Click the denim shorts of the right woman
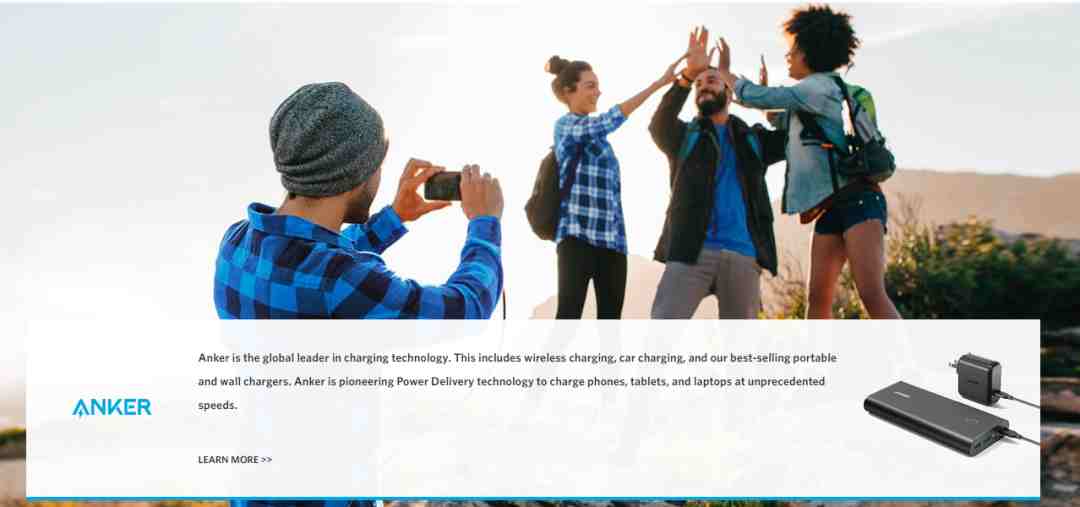 point(851,211)
